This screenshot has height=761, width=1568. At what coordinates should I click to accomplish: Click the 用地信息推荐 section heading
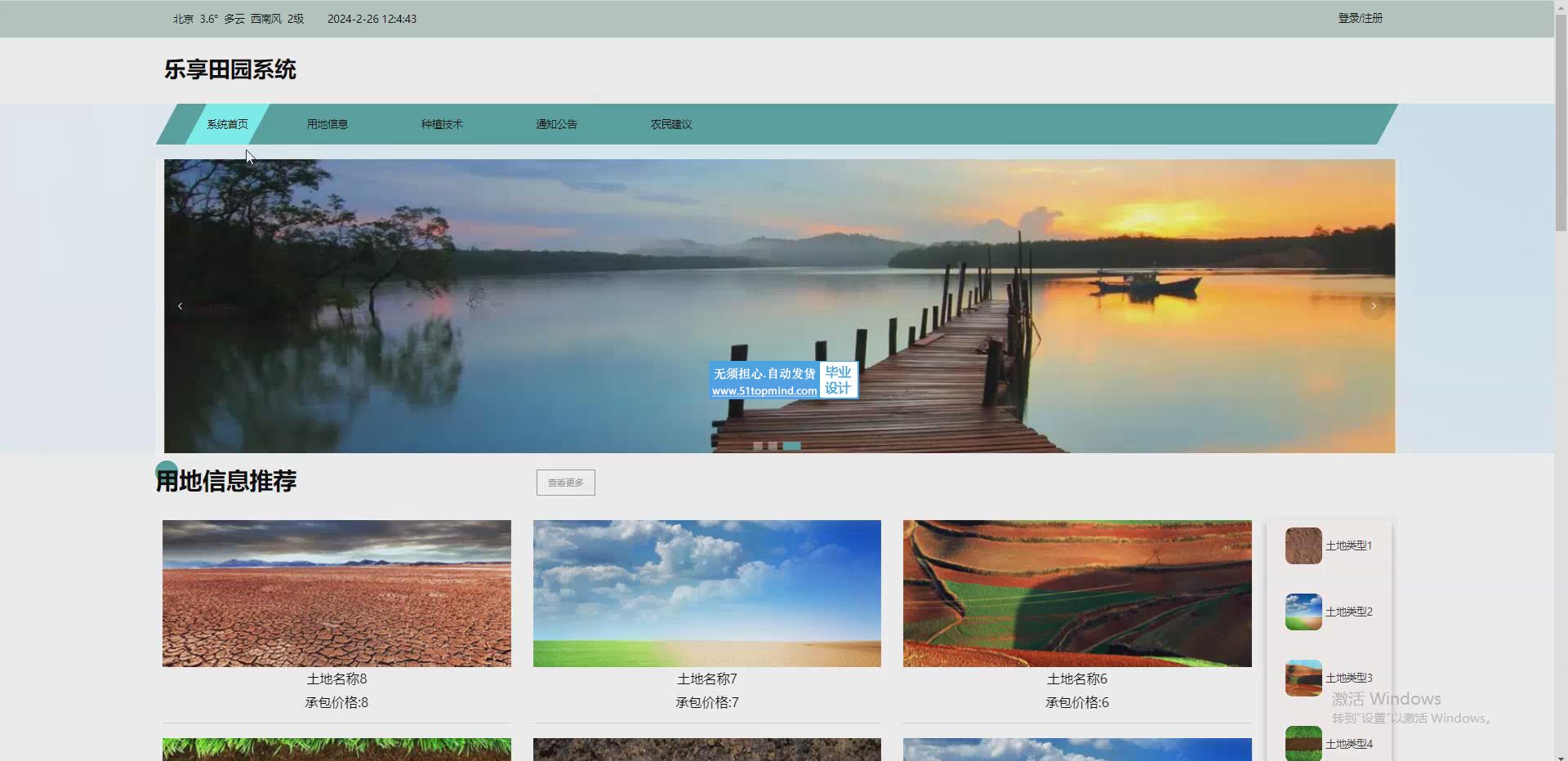[x=226, y=481]
